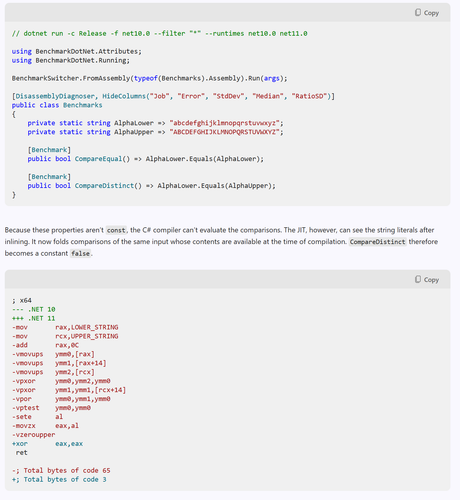
Task: Copy the C# benchmark code block
Action: click(427, 13)
